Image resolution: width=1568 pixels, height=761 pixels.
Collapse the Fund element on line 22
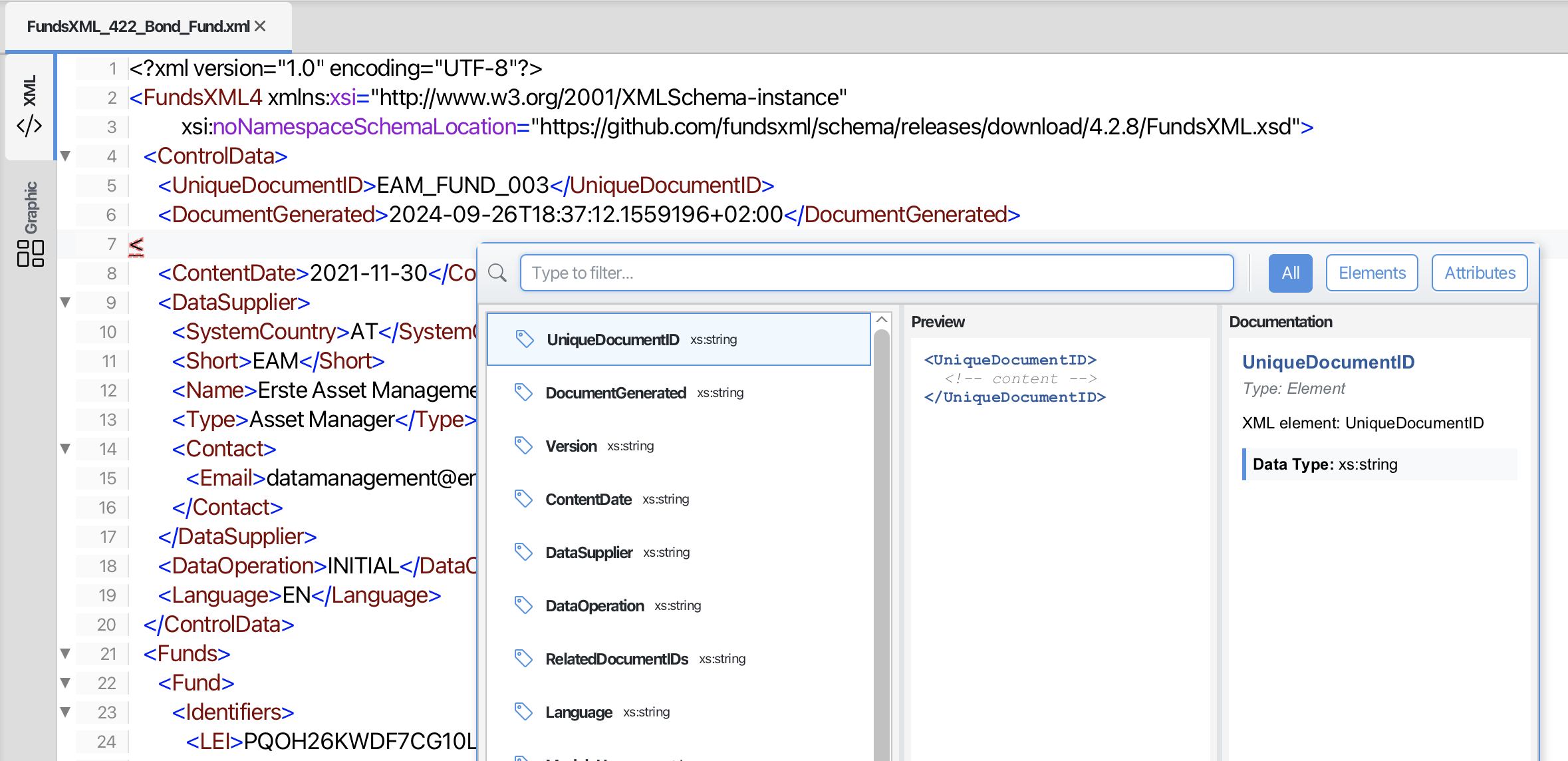tap(65, 683)
